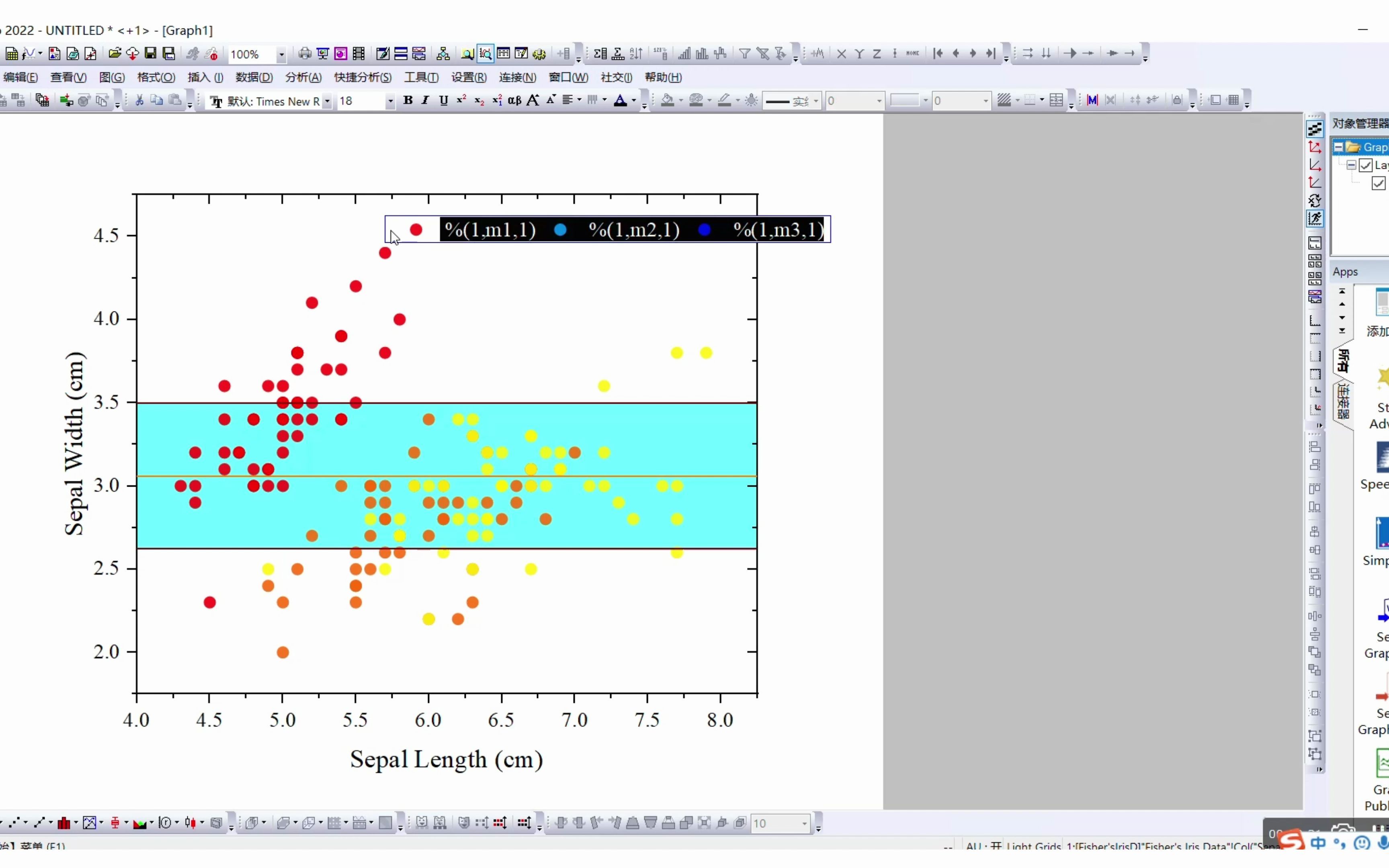
Task: Open the font size 18 dropdown
Action: [390, 101]
